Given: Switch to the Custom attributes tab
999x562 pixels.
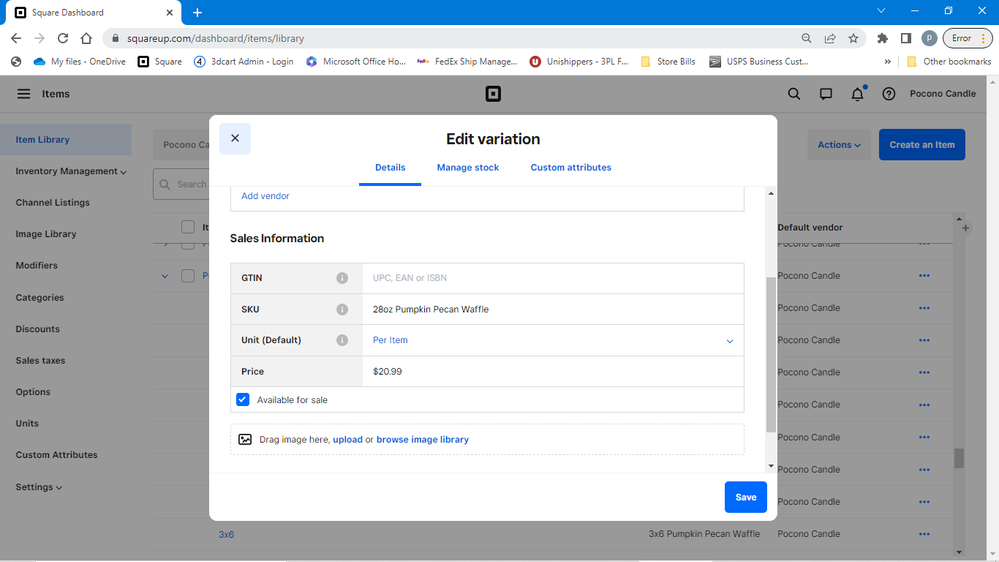Looking at the screenshot, I should [570, 167].
